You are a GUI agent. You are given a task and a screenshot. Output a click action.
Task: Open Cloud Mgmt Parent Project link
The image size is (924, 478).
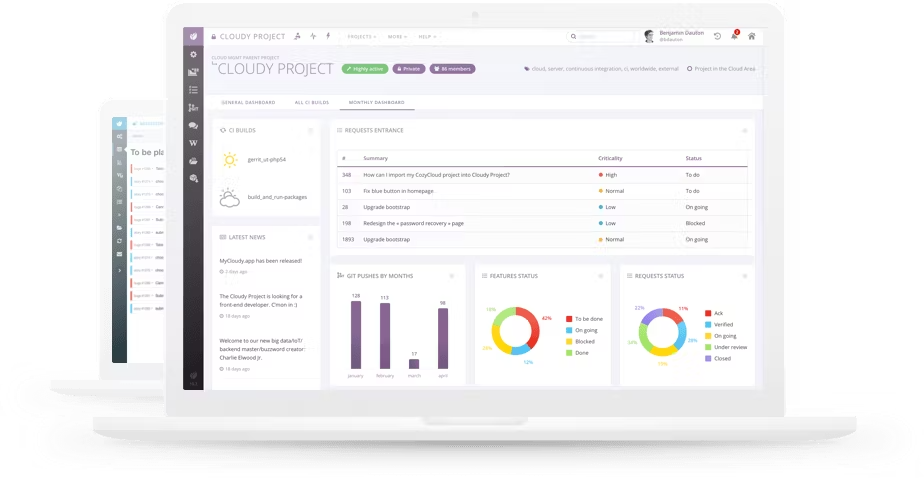coord(245,58)
